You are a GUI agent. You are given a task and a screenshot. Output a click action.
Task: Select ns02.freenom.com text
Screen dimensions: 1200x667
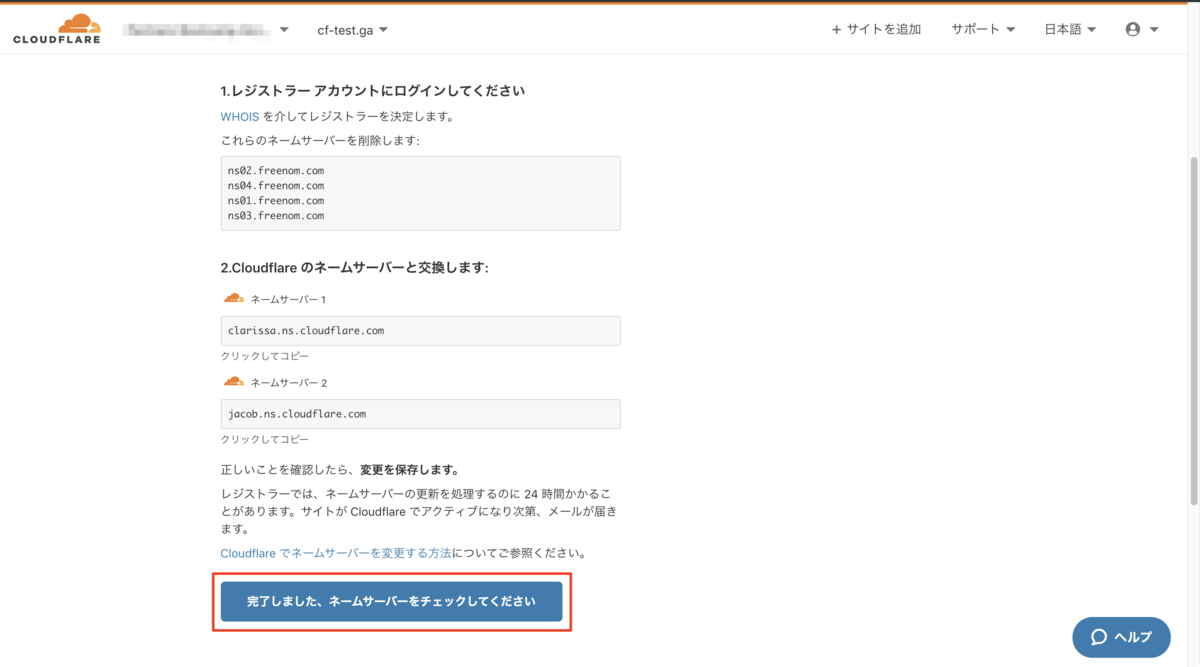tap(276, 171)
